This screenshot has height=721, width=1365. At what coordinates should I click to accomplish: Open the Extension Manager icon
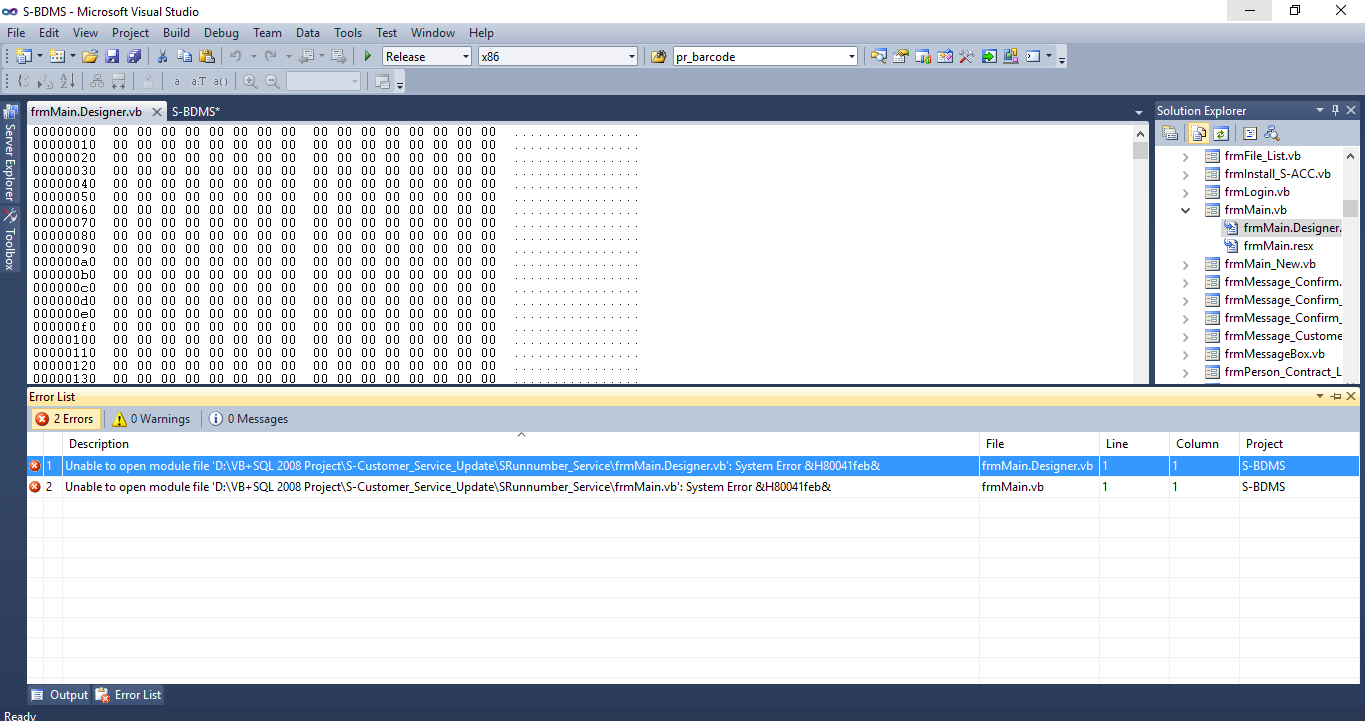[x=1011, y=56]
